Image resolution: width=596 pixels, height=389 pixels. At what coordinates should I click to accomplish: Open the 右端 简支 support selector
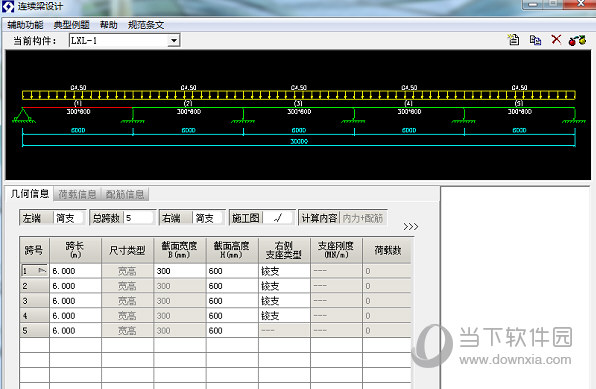pos(208,218)
